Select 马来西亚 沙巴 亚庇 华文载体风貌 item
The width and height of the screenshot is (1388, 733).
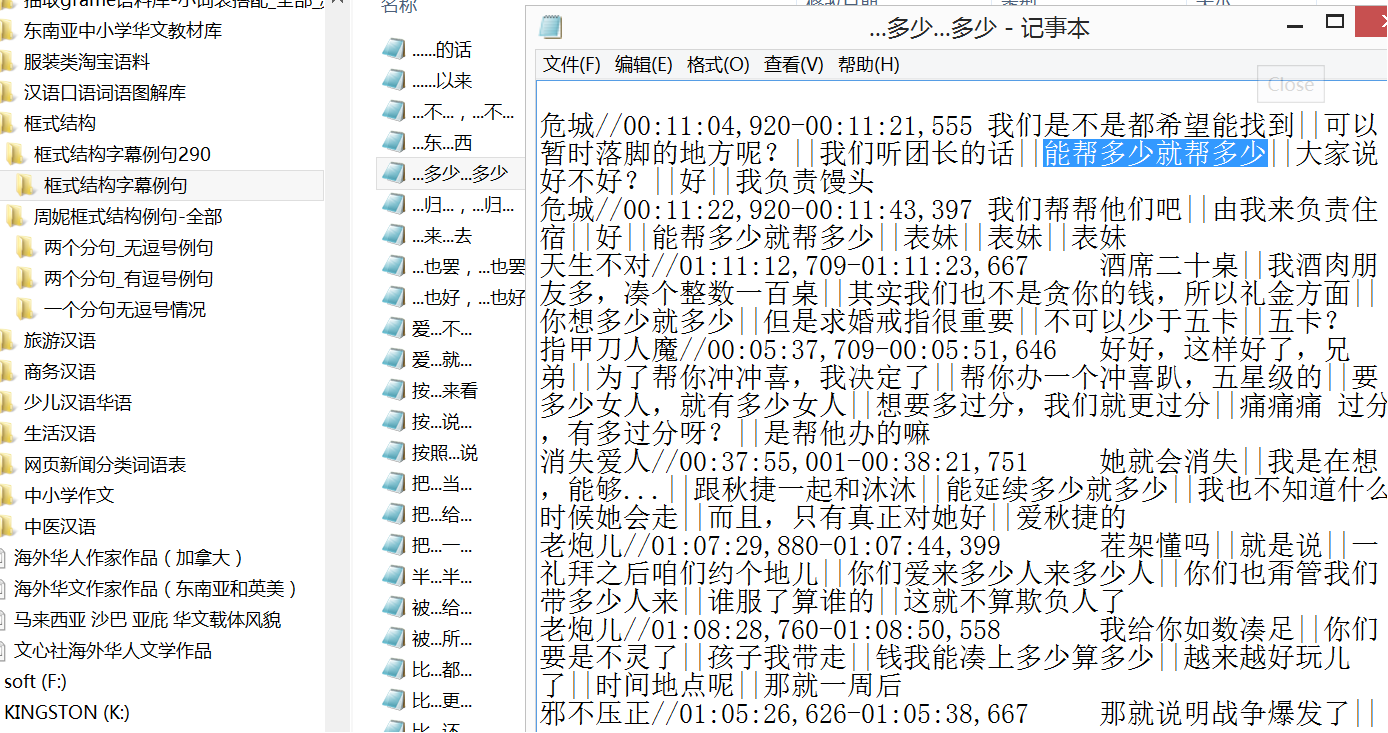(x=148, y=620)
